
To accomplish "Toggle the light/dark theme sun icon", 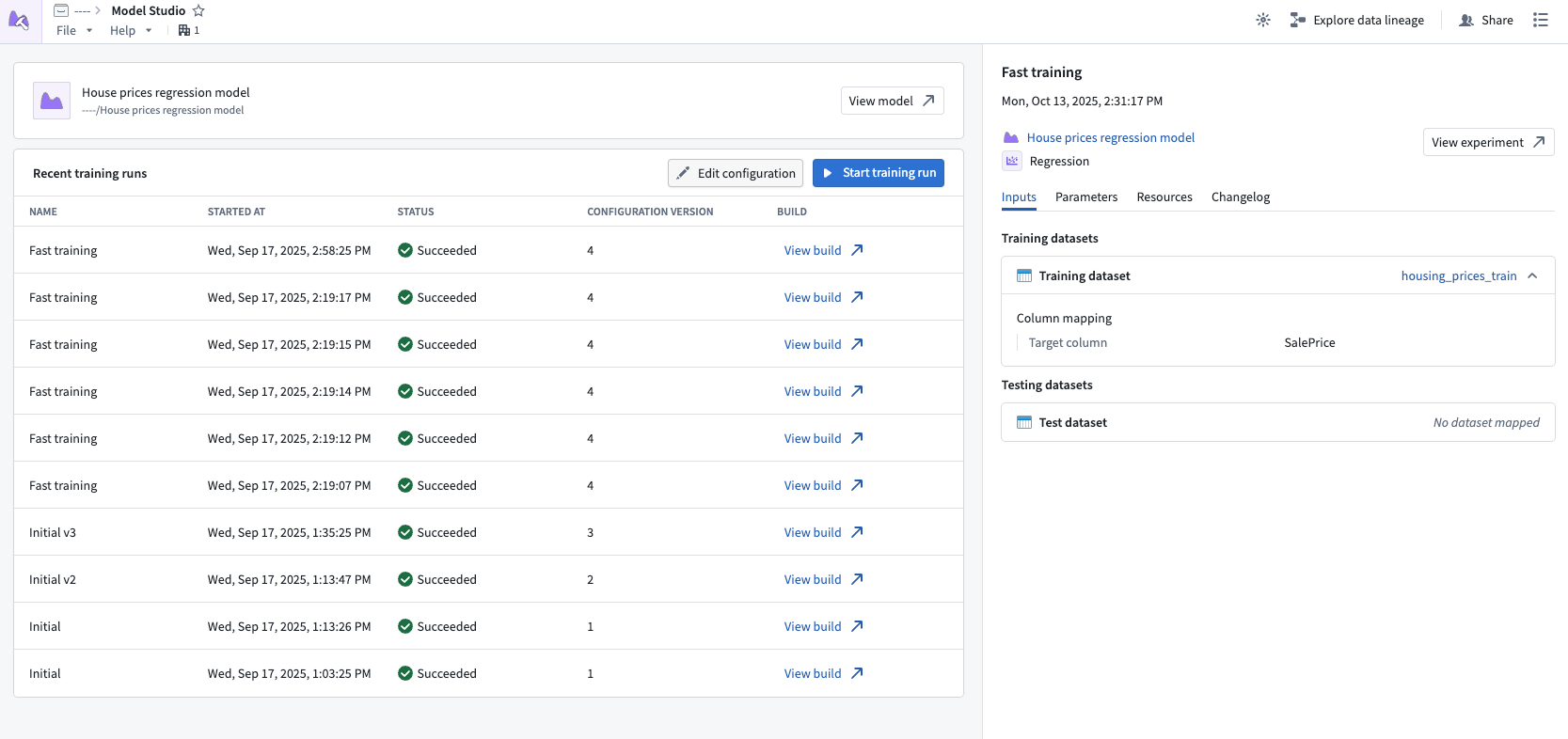I will pos(1263,20).
